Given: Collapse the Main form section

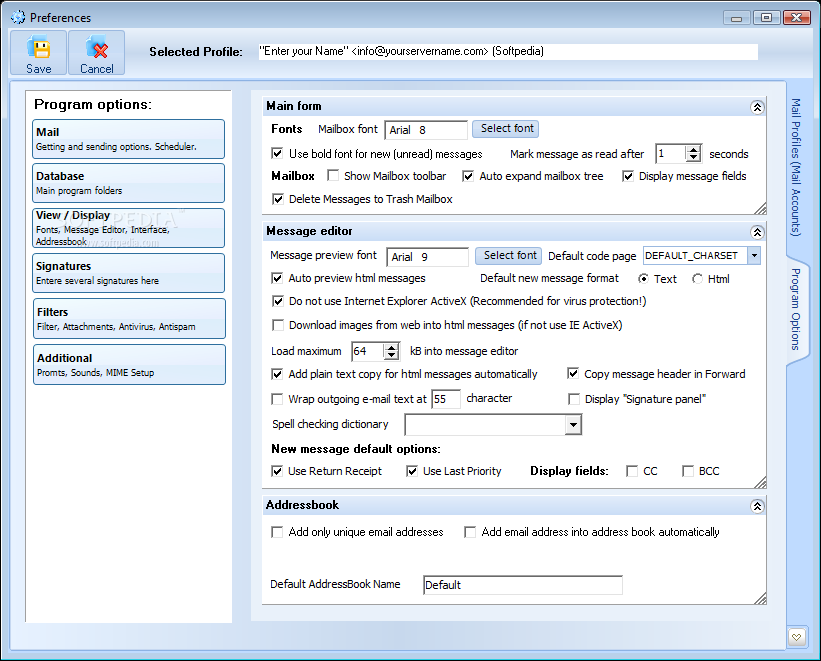Looking at the screenshot, I should 757,107.
